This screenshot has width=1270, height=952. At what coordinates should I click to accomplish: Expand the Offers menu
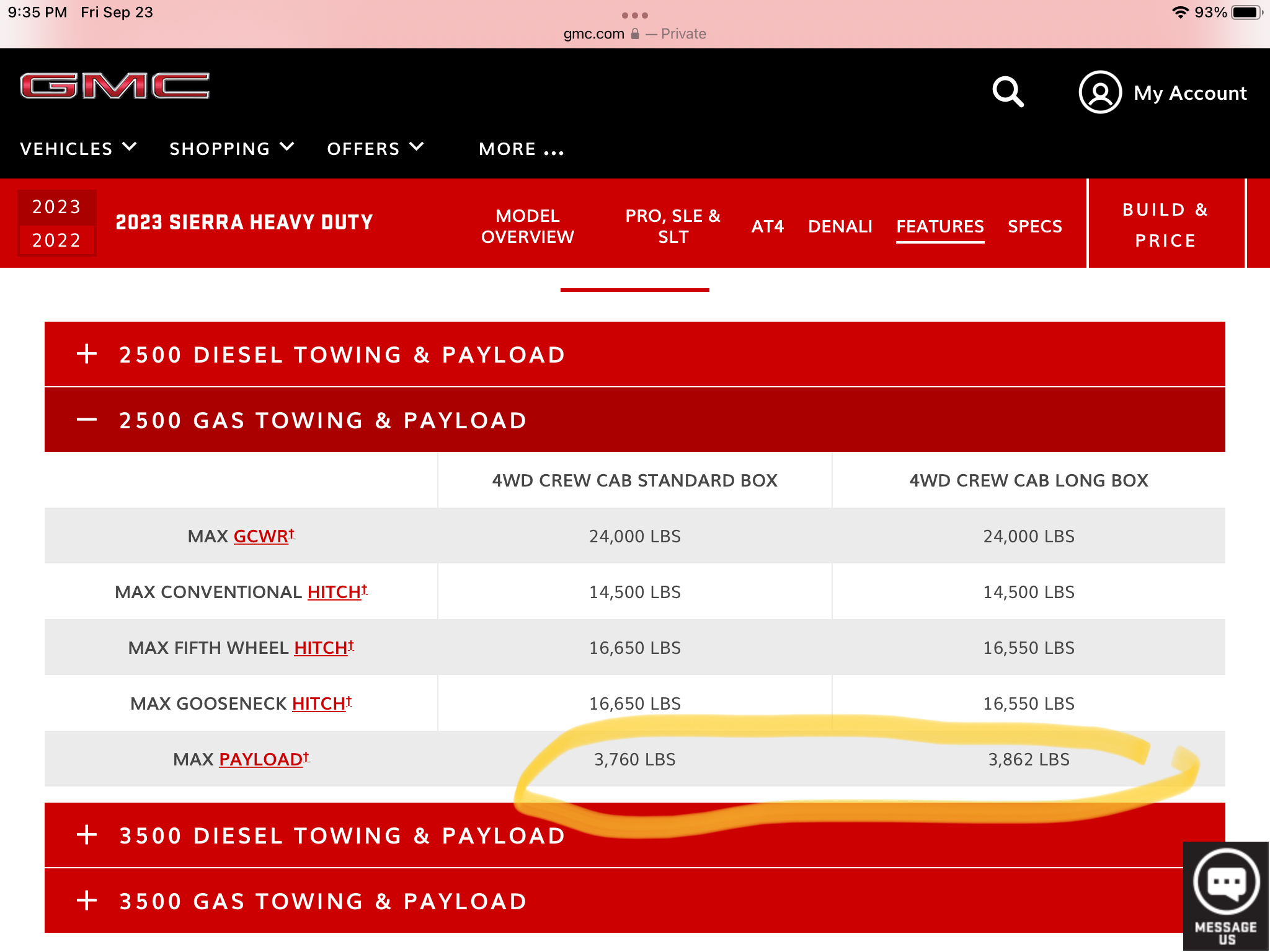pos(375,149)
